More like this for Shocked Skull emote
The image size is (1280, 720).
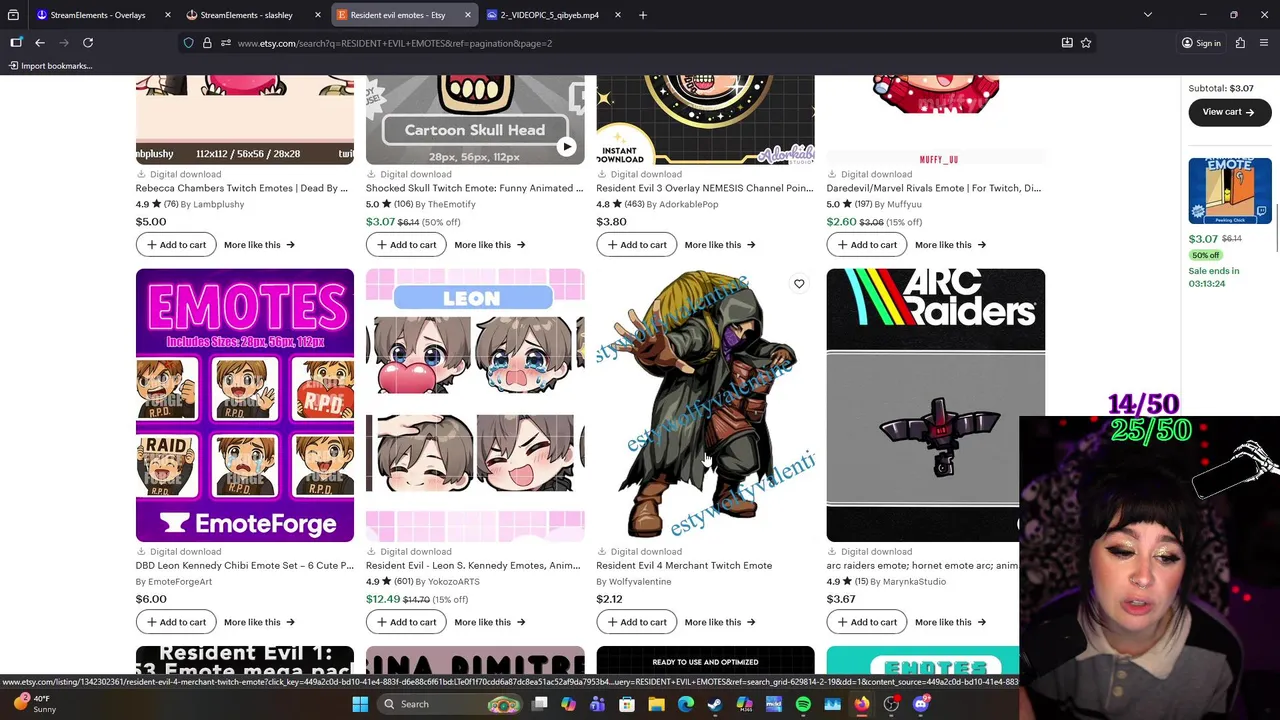pos(489,245)
